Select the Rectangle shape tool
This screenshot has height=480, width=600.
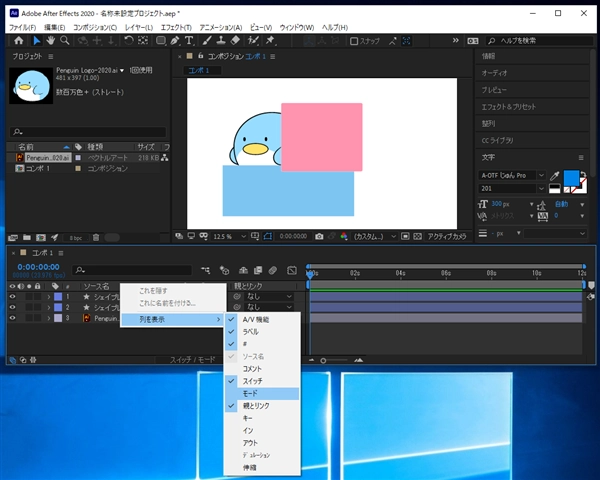click(x=161, y=41)
